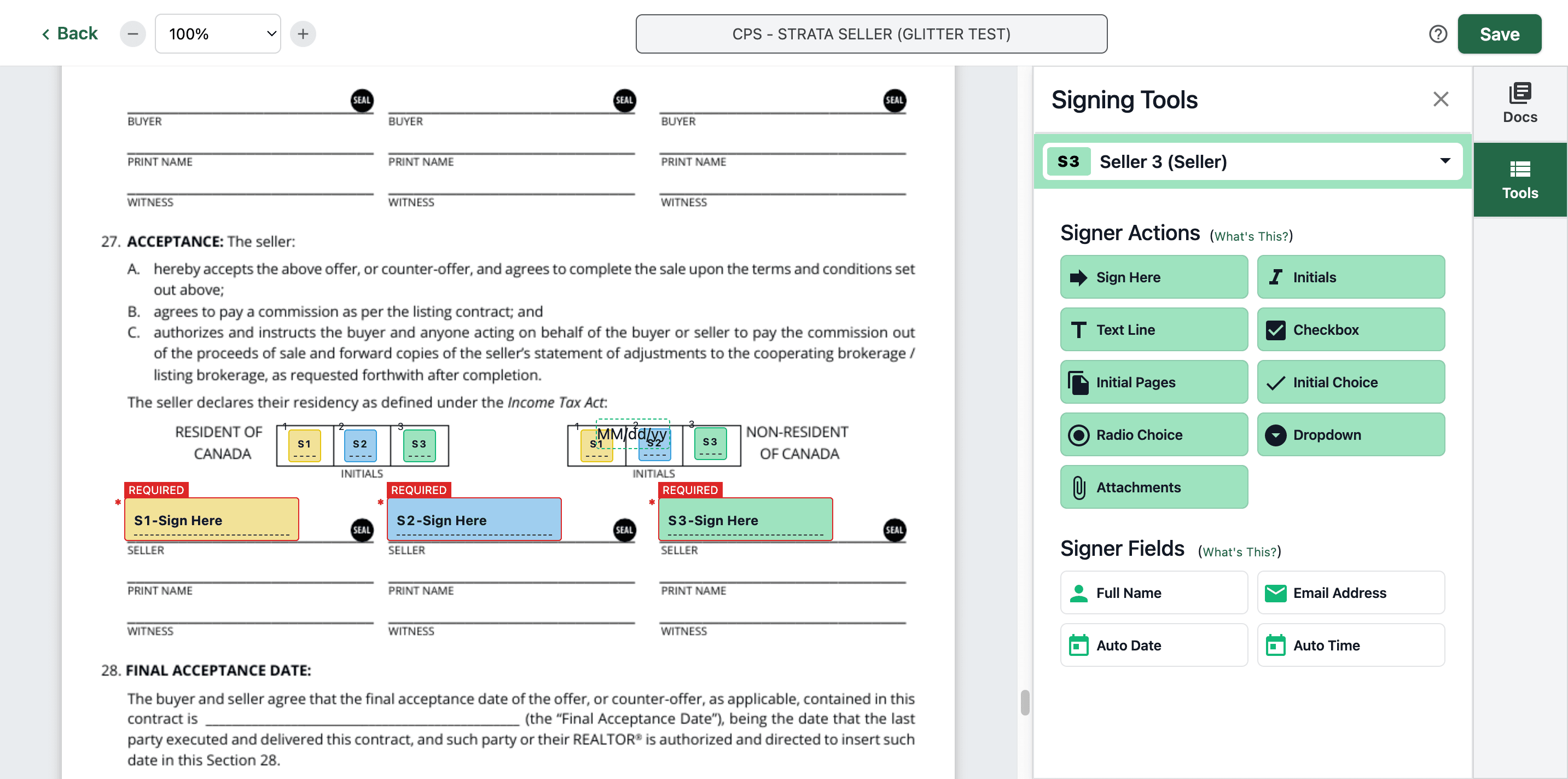This screenshot has height=779, width=1568.
Task: Insert the Auto Time field
Action: coord(1351,645)
